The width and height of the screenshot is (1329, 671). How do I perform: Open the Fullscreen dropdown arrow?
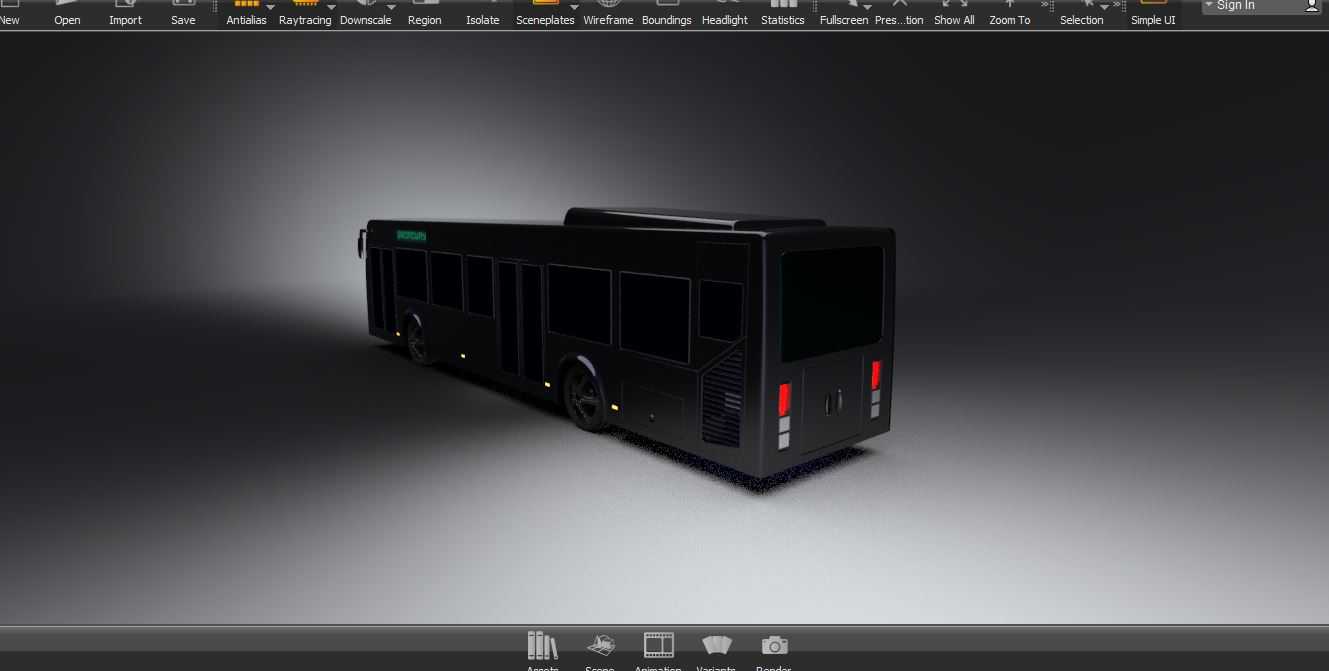point(867,7)
